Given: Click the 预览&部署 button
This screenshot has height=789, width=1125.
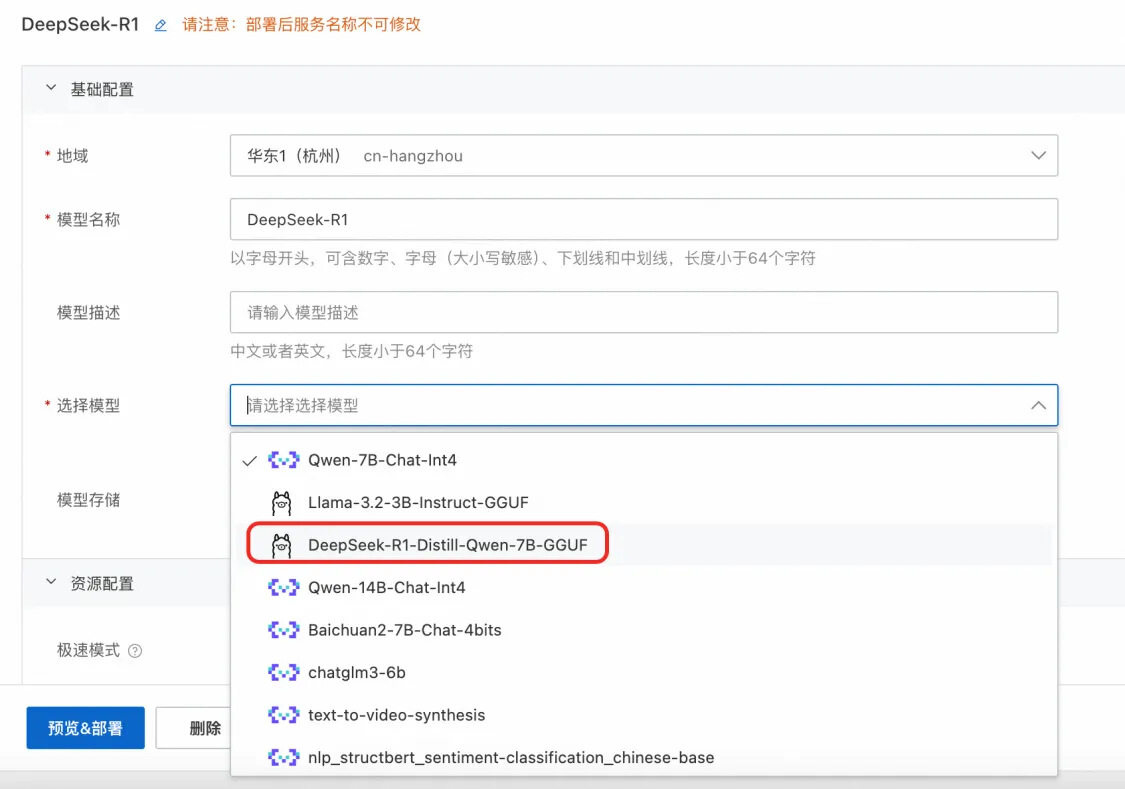Looking at the screenshot, I should tap(85, 728).
